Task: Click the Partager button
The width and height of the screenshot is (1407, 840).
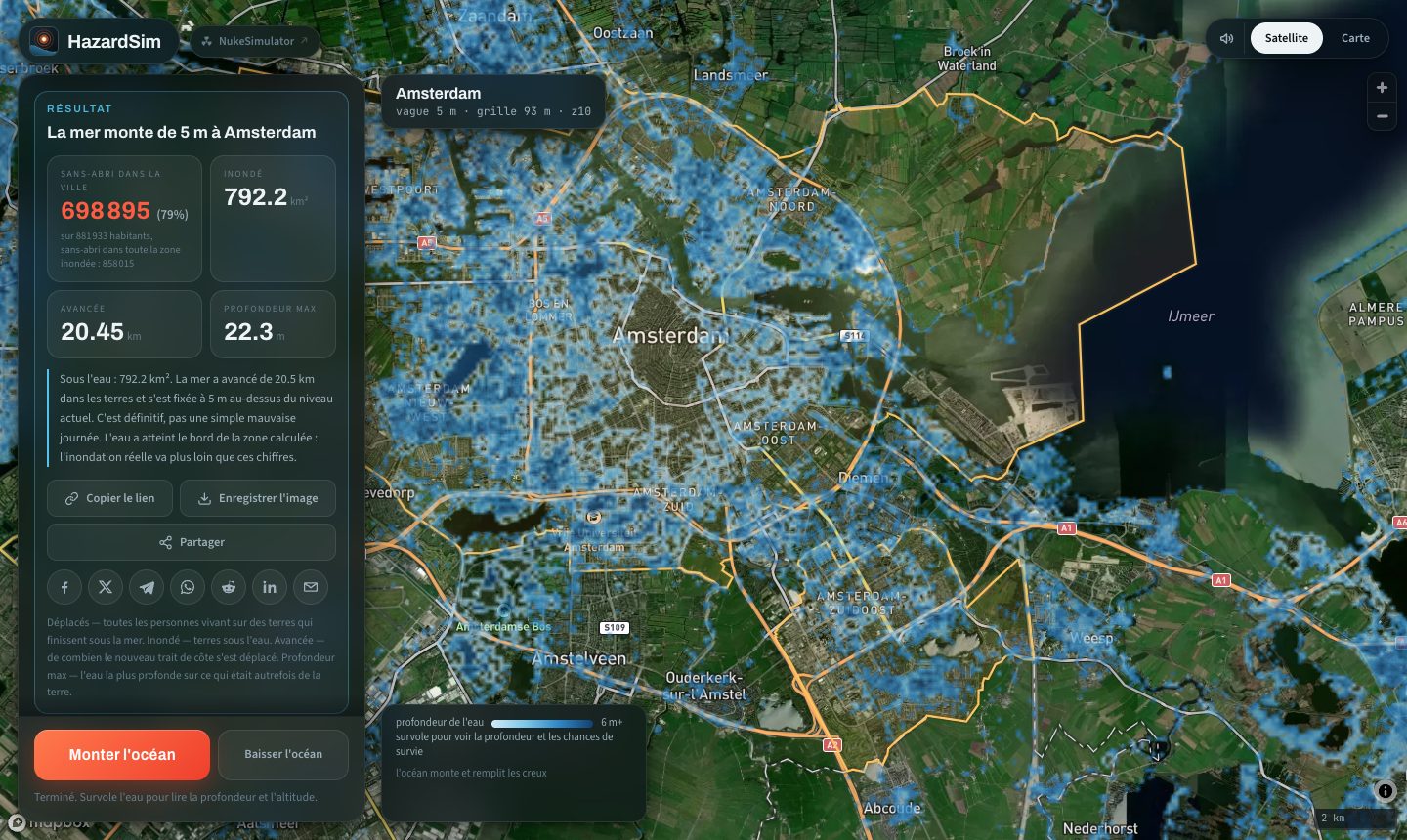Action: click(x=192, y=542)
